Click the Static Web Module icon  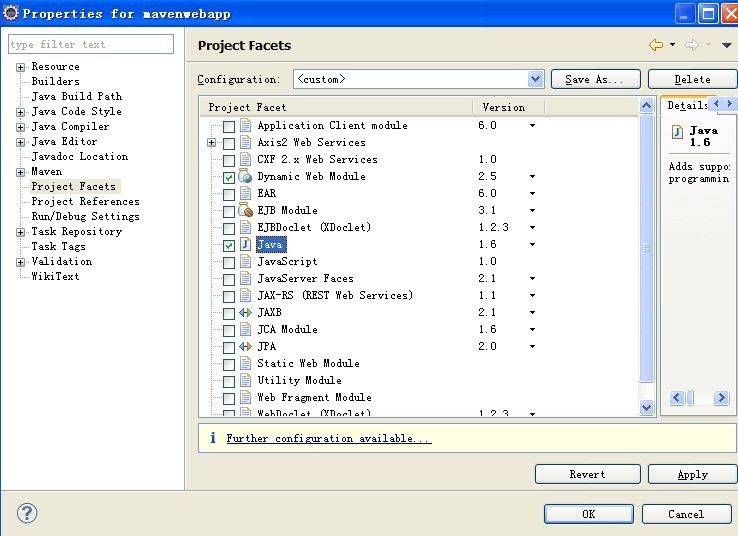coord(245,363)
